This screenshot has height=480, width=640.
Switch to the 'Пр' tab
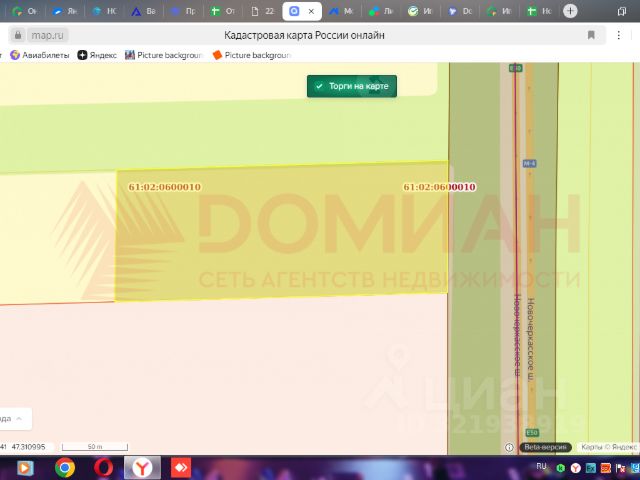183,11
